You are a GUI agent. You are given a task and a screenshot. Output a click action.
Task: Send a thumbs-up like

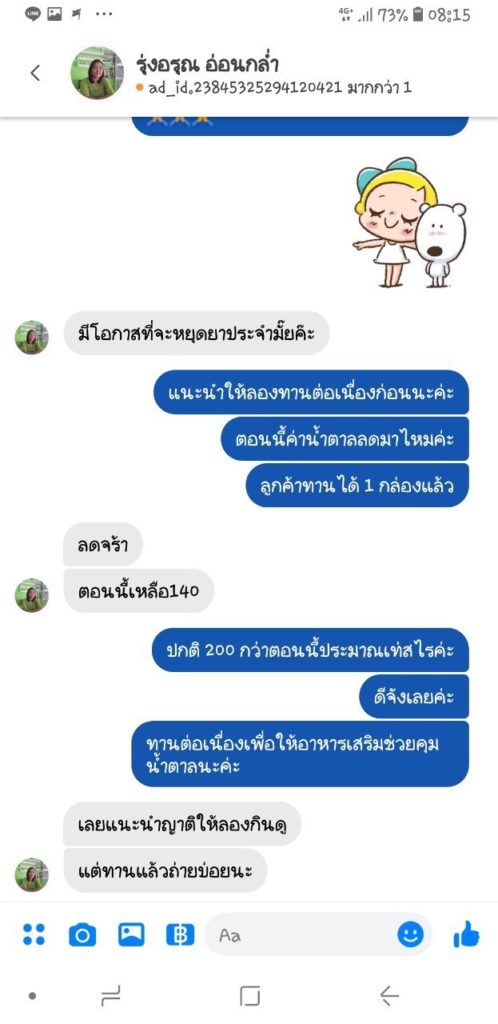tap(466, 934)
